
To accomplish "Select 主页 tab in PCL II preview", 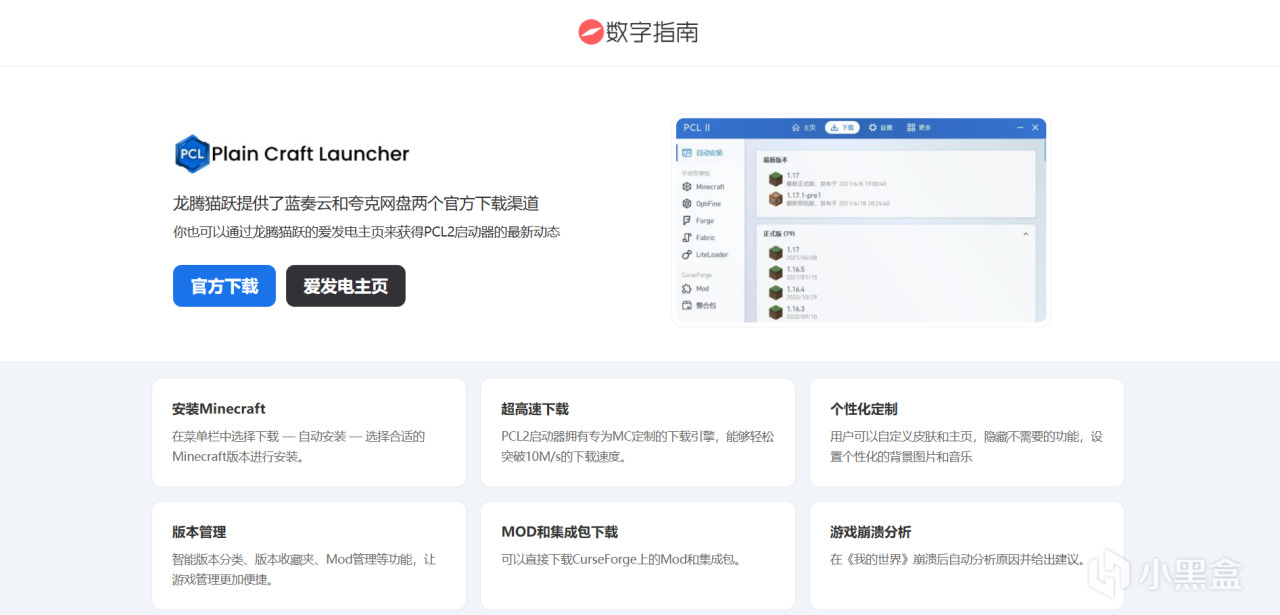I will (x=804, y=128).
